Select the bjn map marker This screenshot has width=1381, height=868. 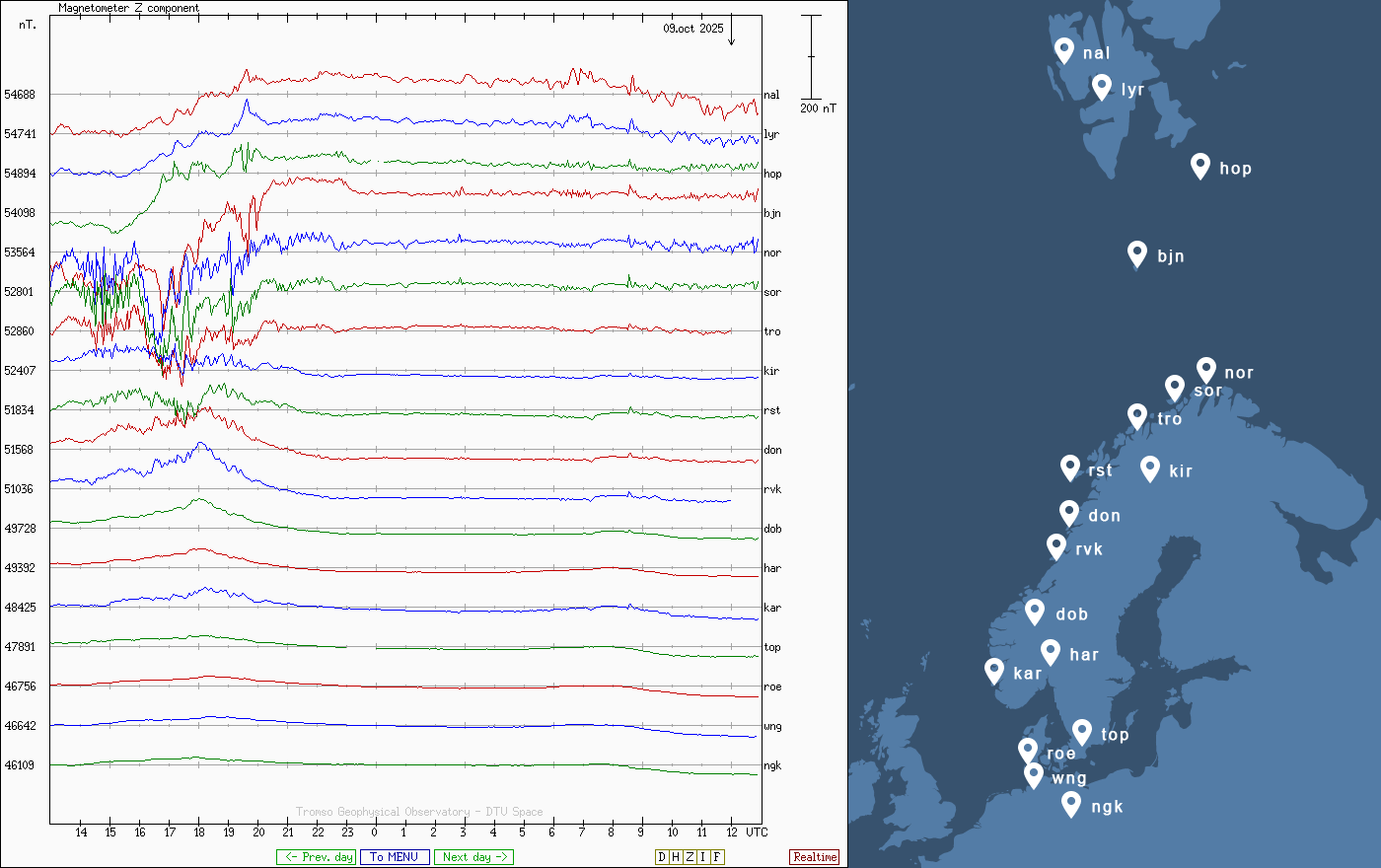1137,253
